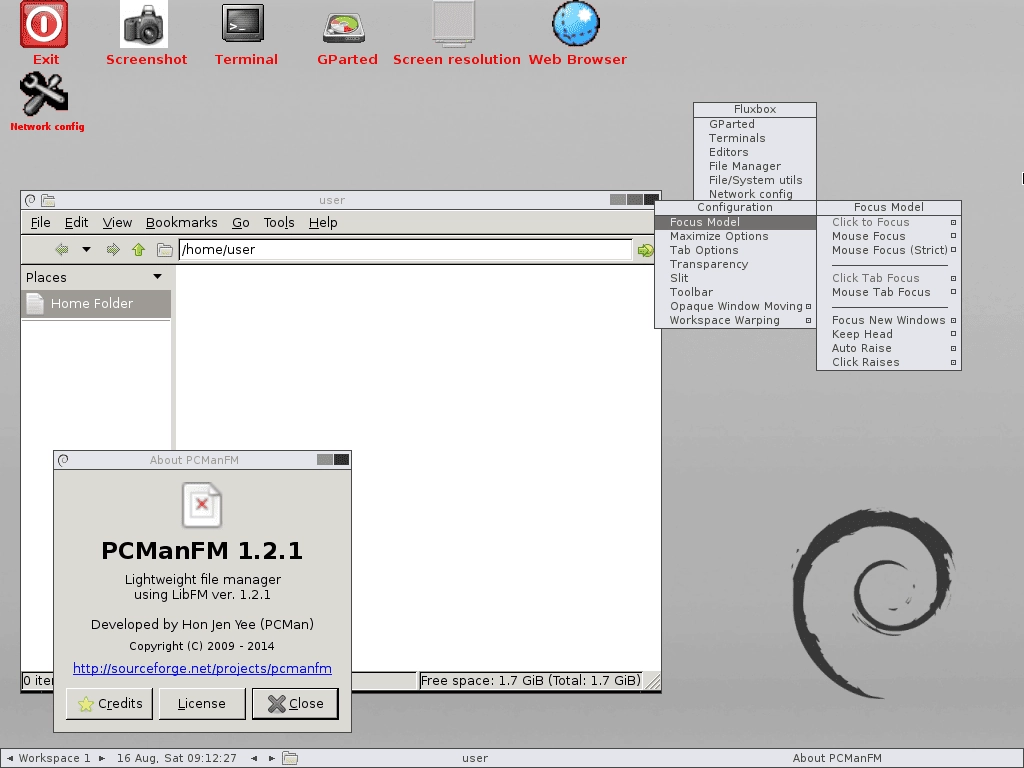Open the history dropdown arrow in PCManFM toolbar
The height and width of the screenshot is (768, 1024).
click(86, 249)
